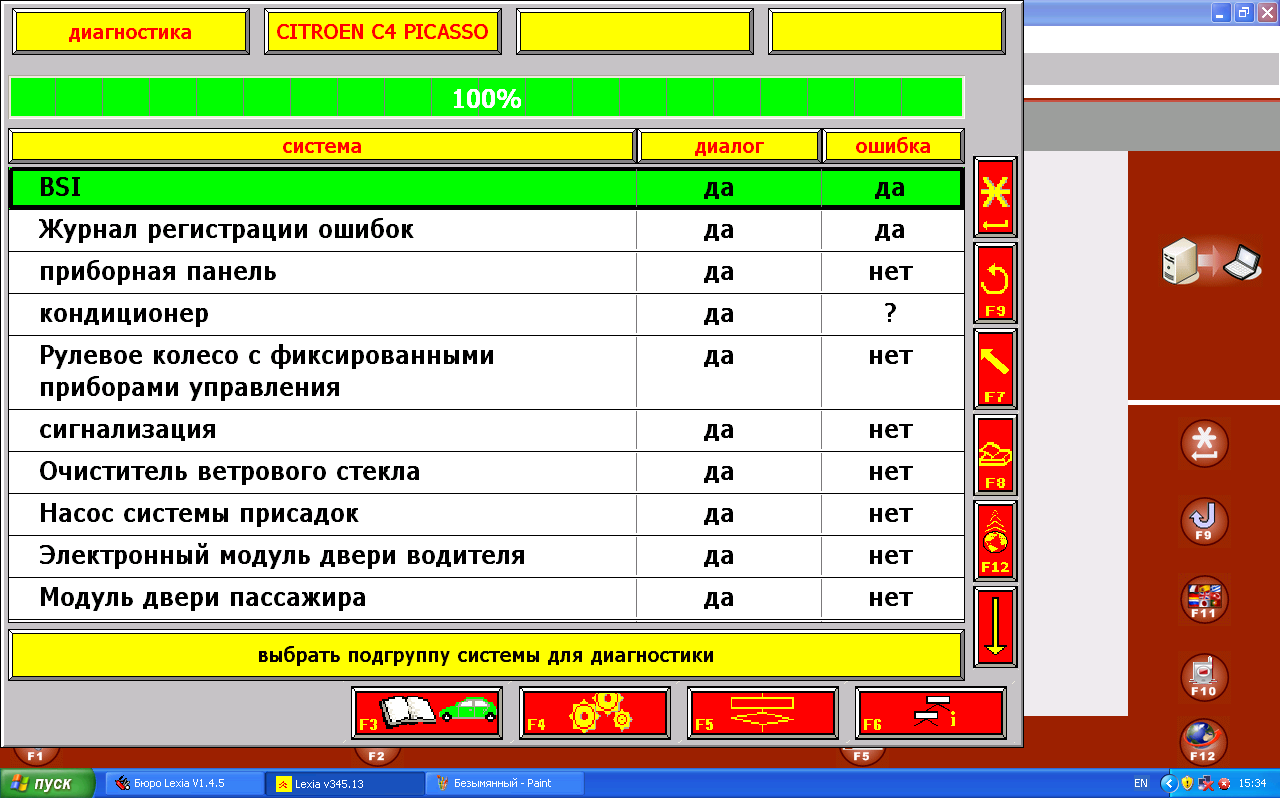
Task: Click the 100% green progress bar
Action: tap(486, 98)
